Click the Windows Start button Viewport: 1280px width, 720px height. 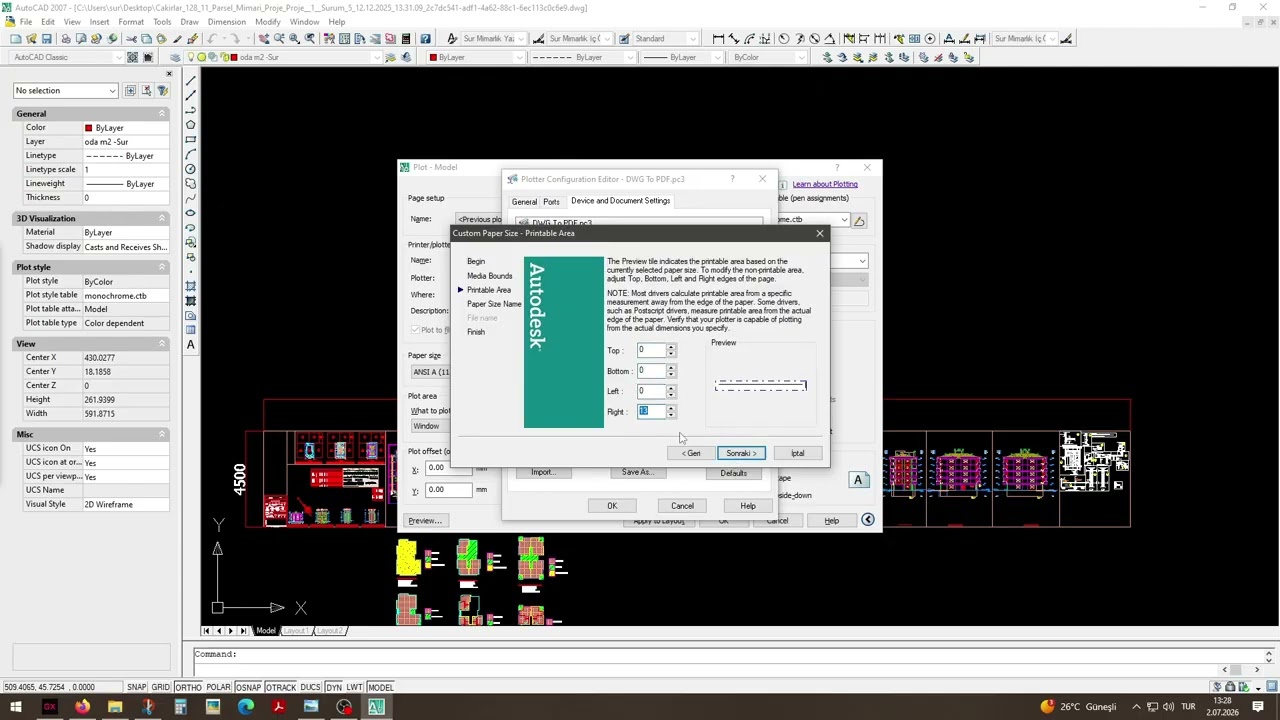click(x=16, y=707)
